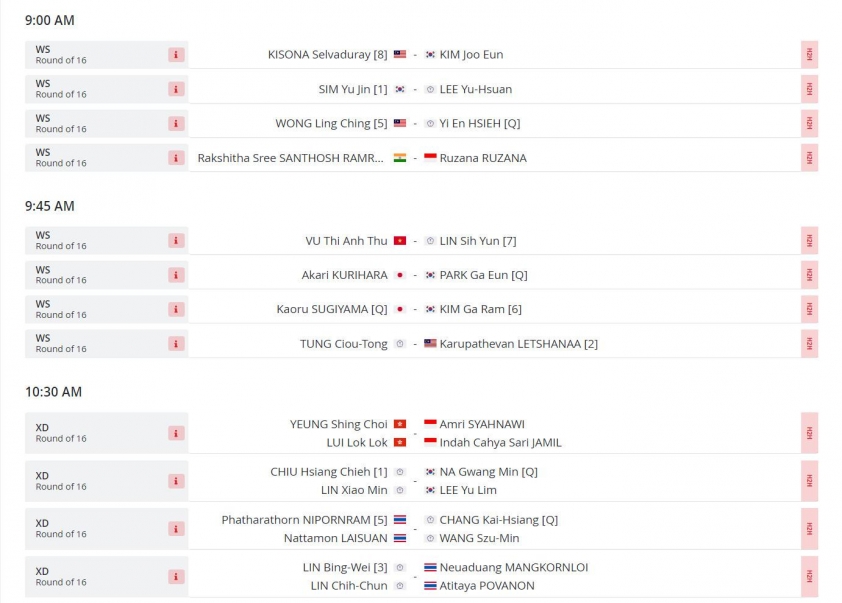The image size is (842, 603).
Task: Click info icon for Kaoru SUGIYAMA match
Action: click(x=176, y=309)
